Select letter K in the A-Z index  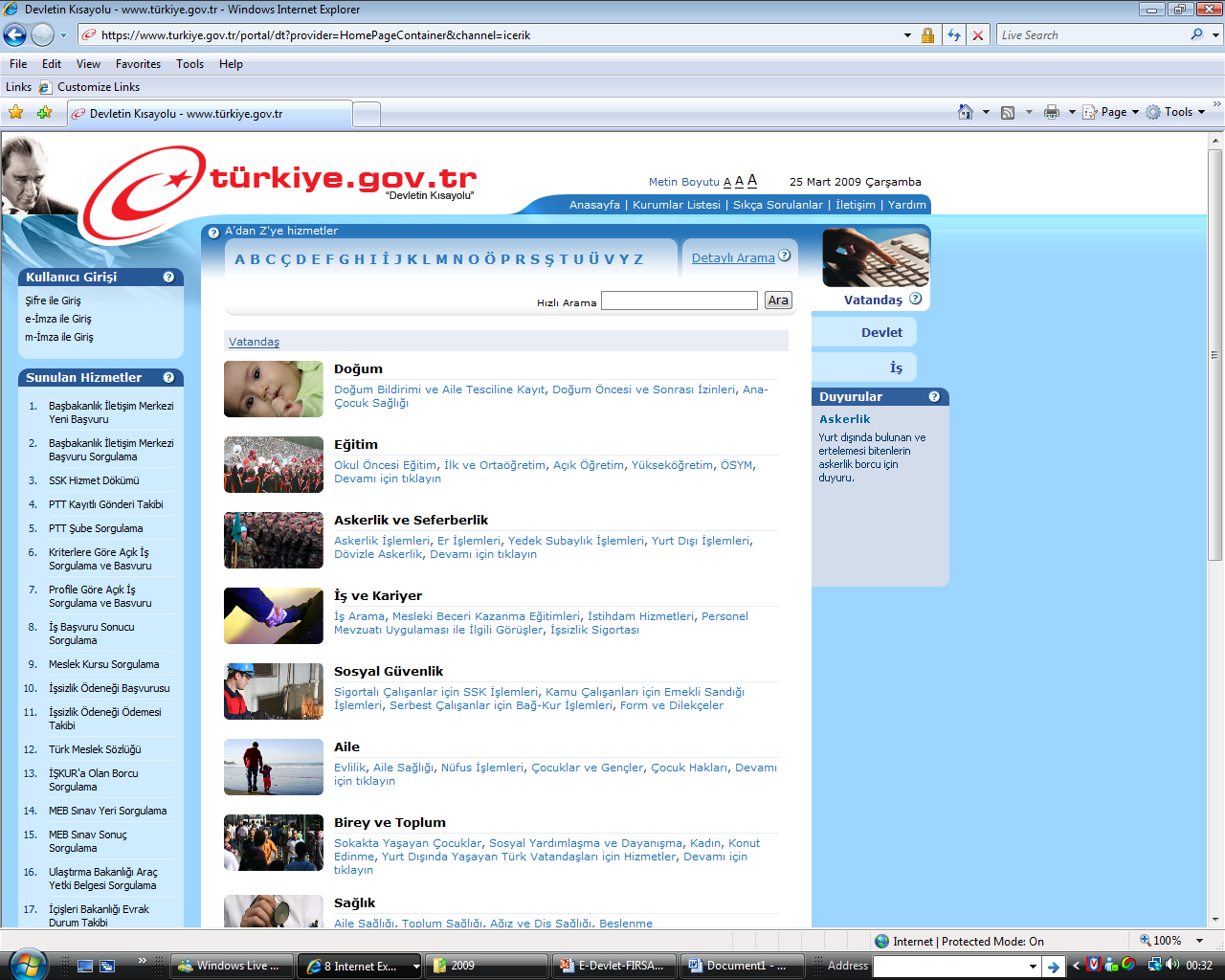[x=412, y=259]
